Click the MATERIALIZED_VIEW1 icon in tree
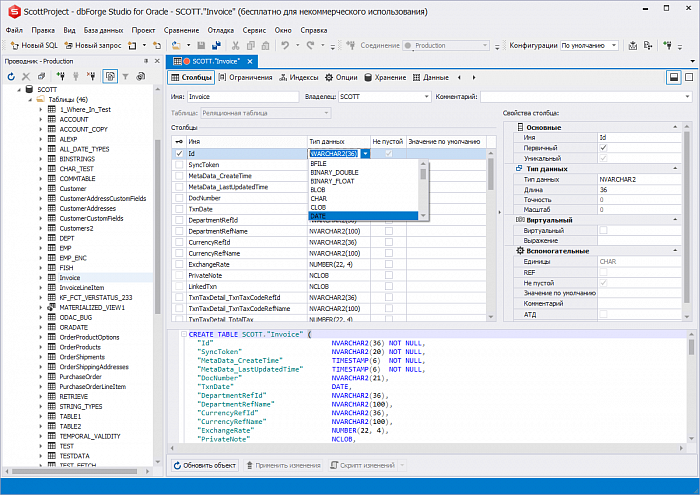Screen dimensions: 700x495 (52, 307)
